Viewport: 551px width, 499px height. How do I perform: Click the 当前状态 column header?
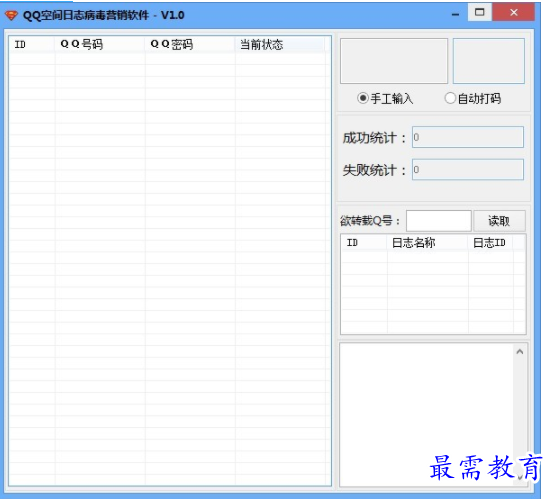coord(280,45)
